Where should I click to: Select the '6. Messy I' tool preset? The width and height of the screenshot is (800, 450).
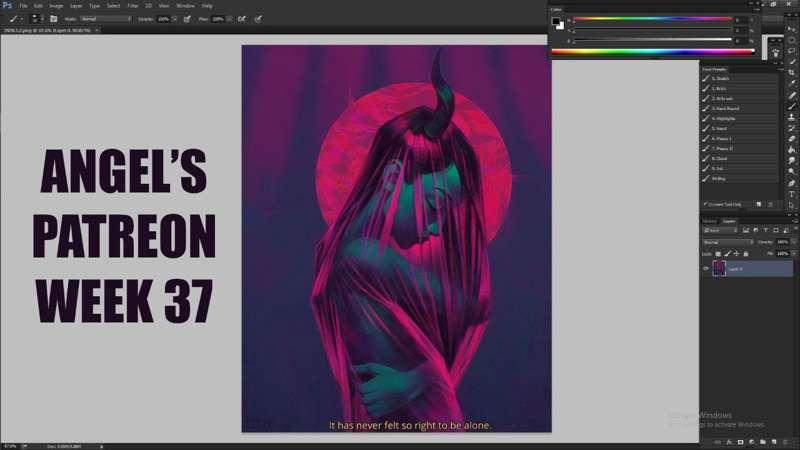click(740, 138)
